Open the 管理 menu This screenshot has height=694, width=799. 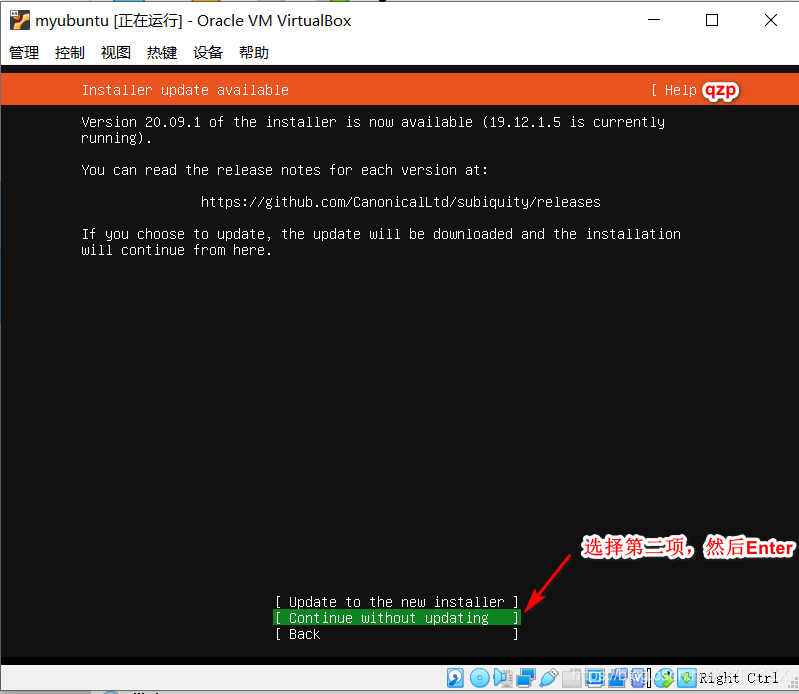[24, 52]
